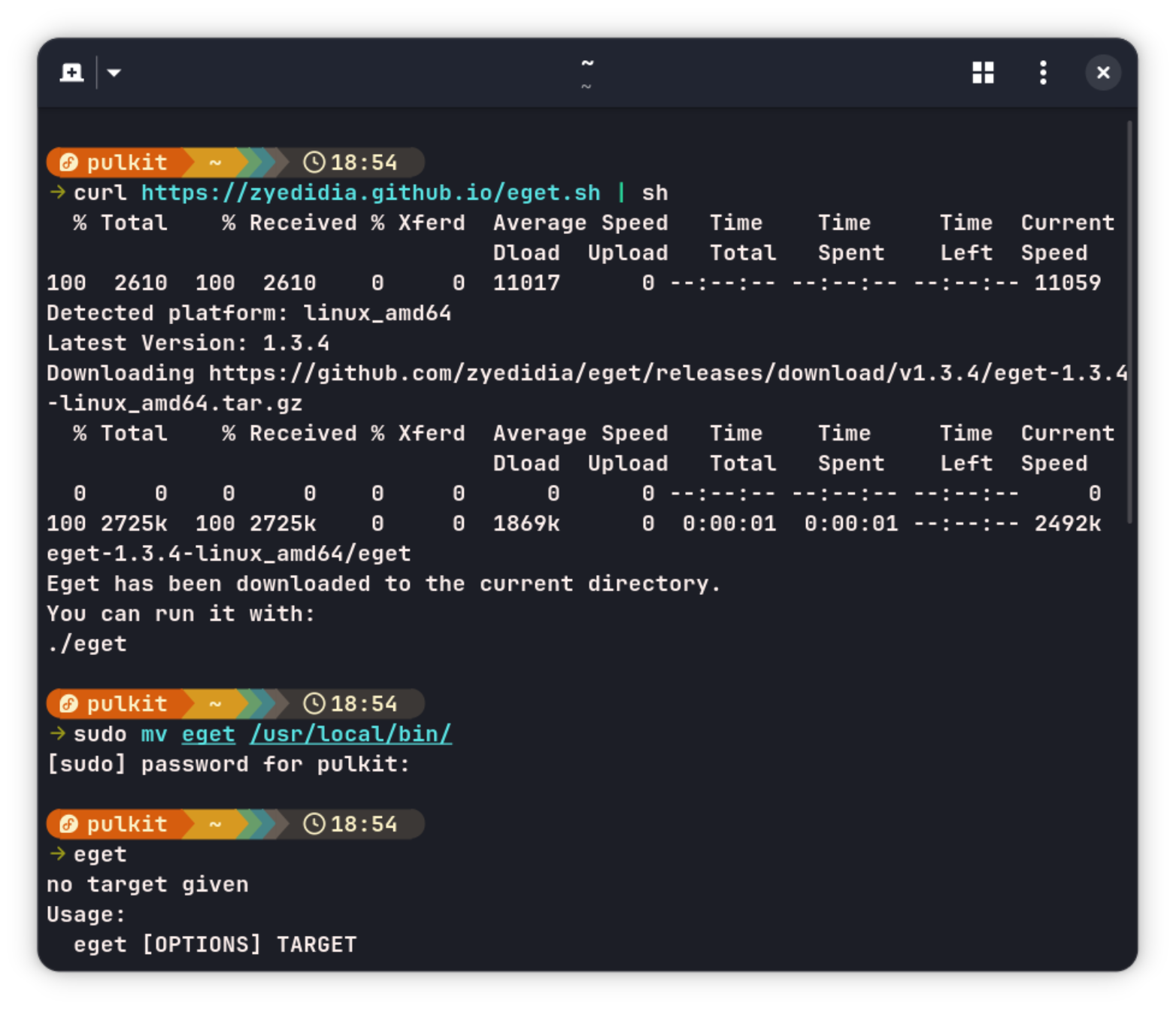Close the terminal window

(x=1103, y=73)
